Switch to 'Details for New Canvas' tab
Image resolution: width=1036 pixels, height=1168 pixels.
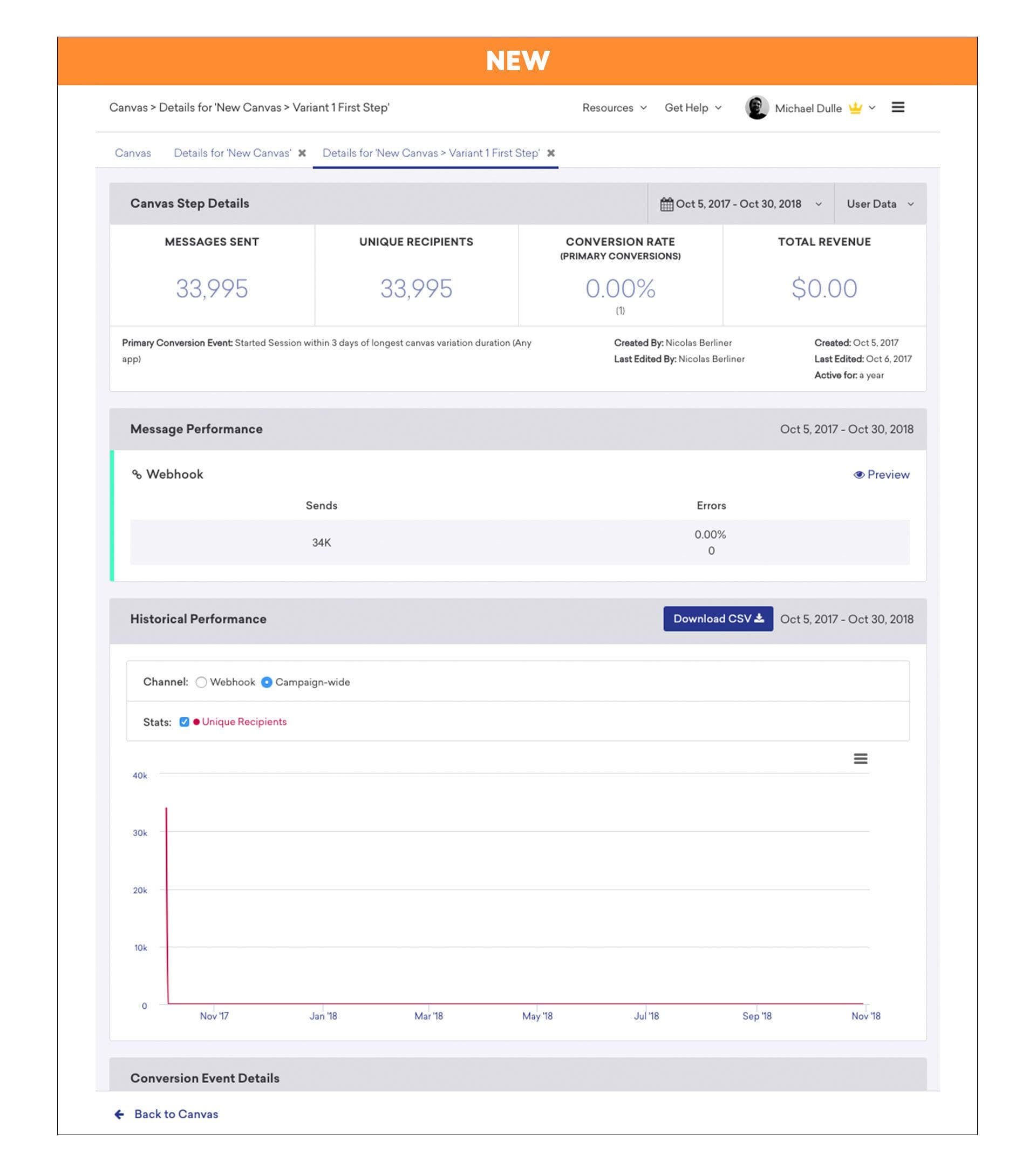pyautogui.click(x=232, y=153)
